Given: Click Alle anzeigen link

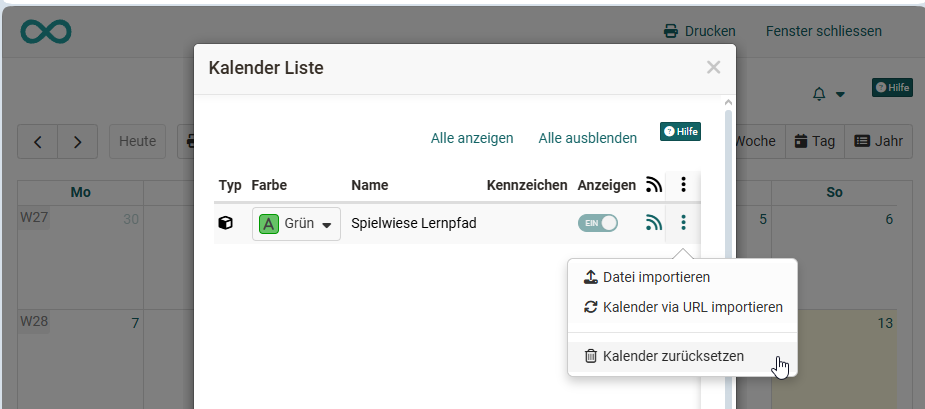Looking at the screenshot, I should (x=472, y=138).
